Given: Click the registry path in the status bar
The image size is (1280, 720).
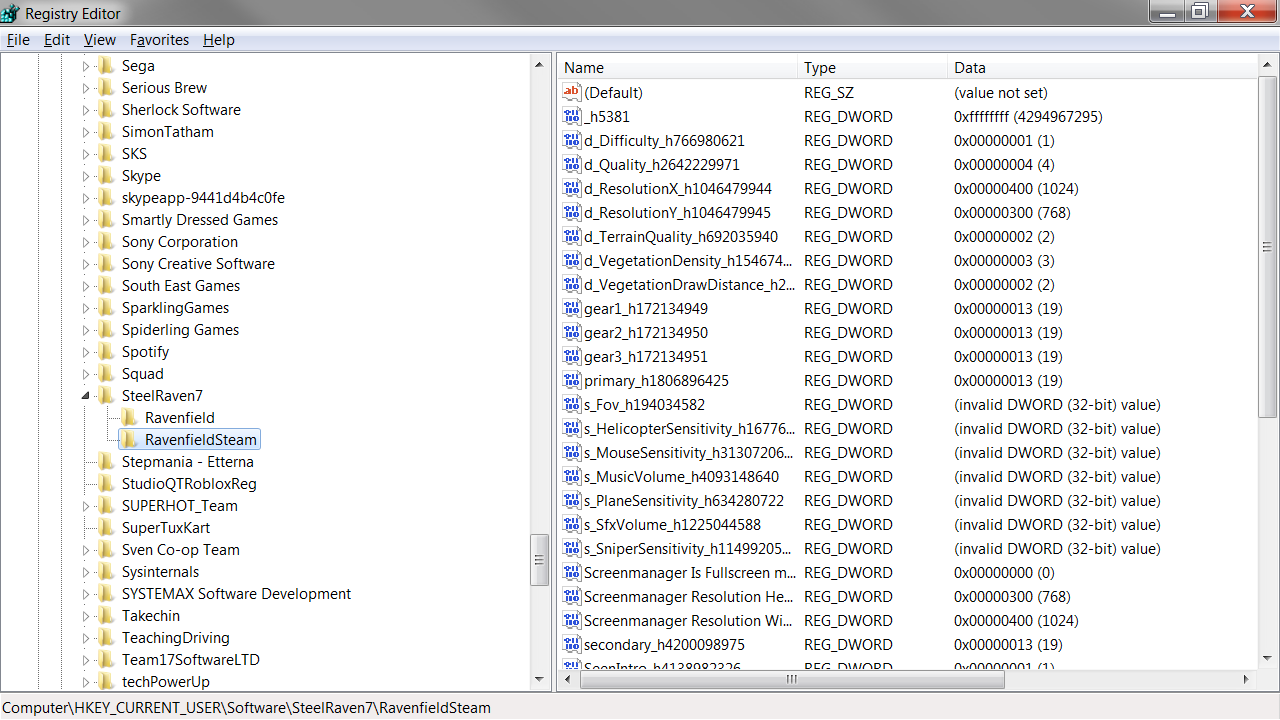Looking at the screenshot, I should [x=247, y=708].
